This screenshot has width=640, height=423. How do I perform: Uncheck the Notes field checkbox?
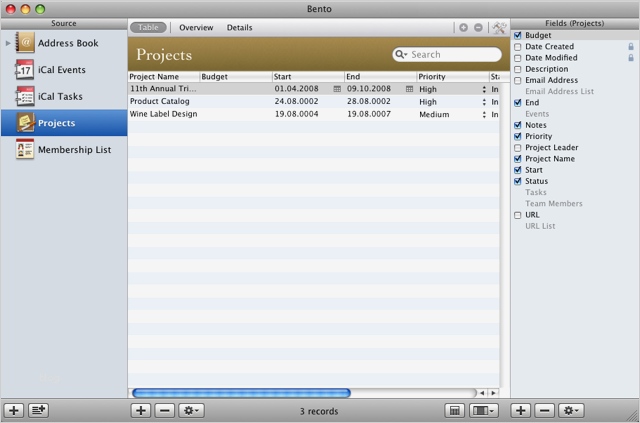coord(518,125)
